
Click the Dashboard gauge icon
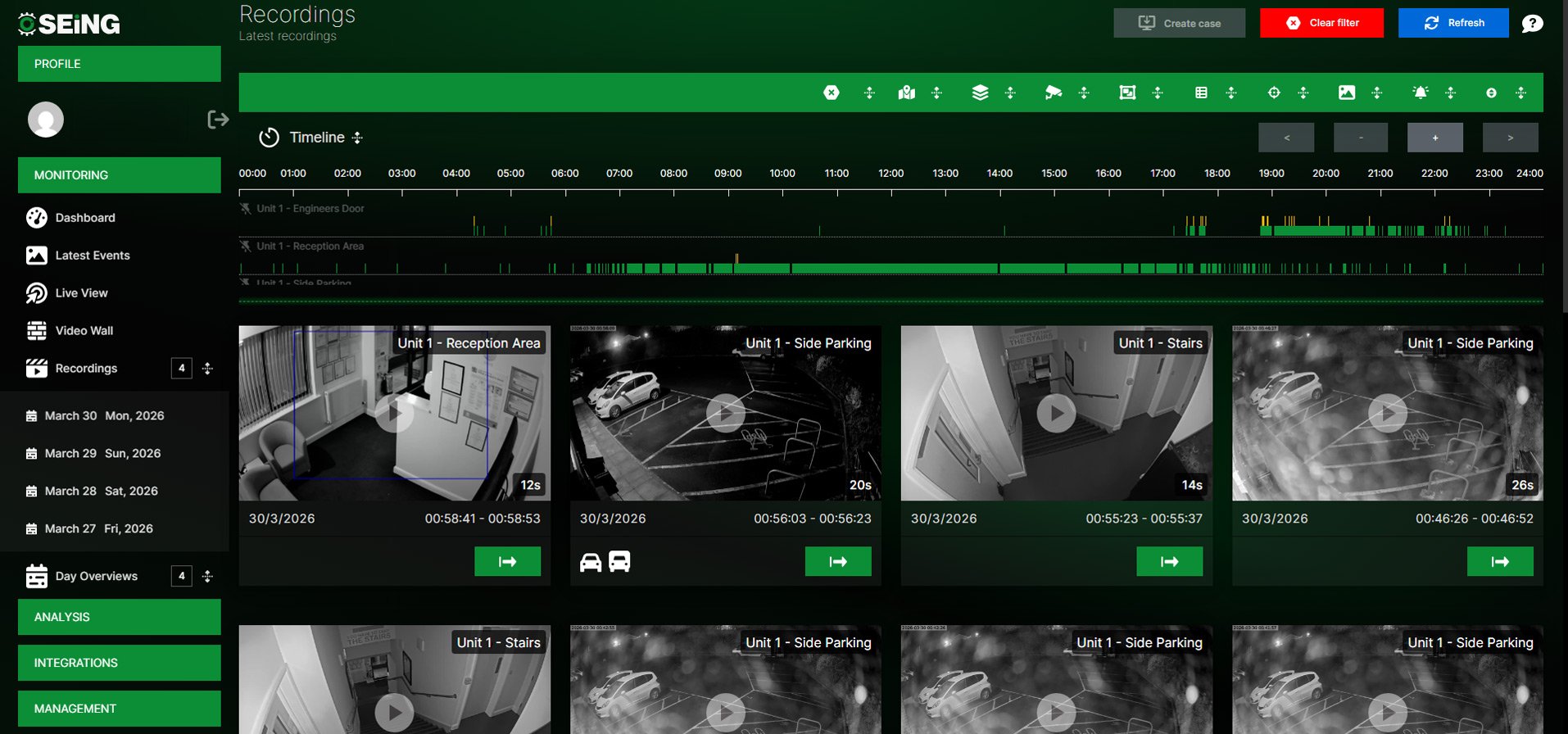[x=37, y=218]
